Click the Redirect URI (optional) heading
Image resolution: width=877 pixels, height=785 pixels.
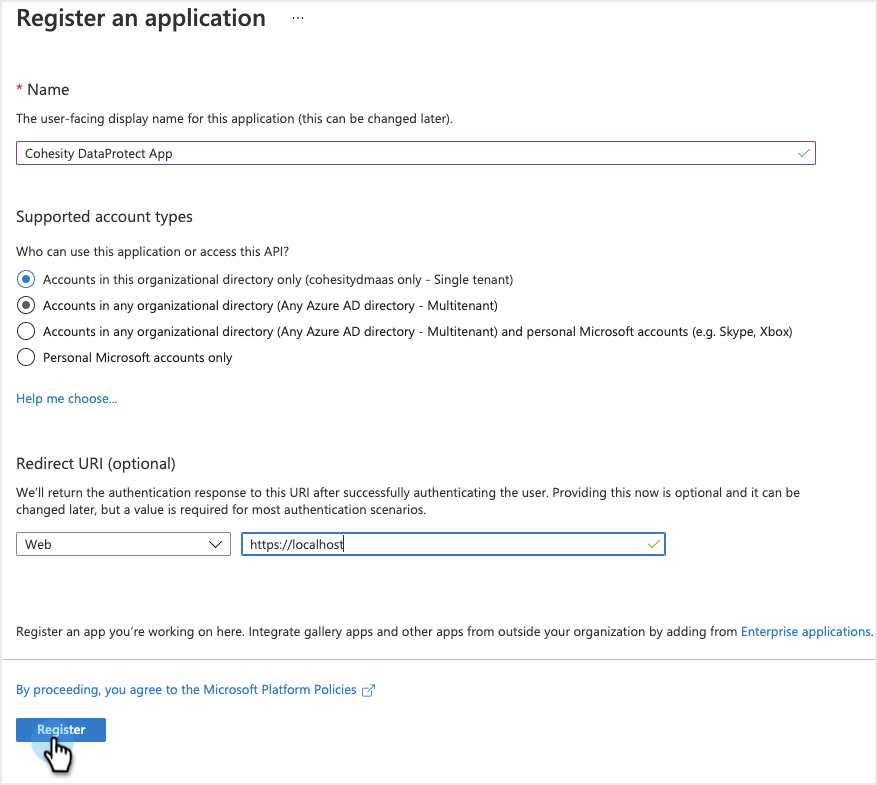[96, 464]
